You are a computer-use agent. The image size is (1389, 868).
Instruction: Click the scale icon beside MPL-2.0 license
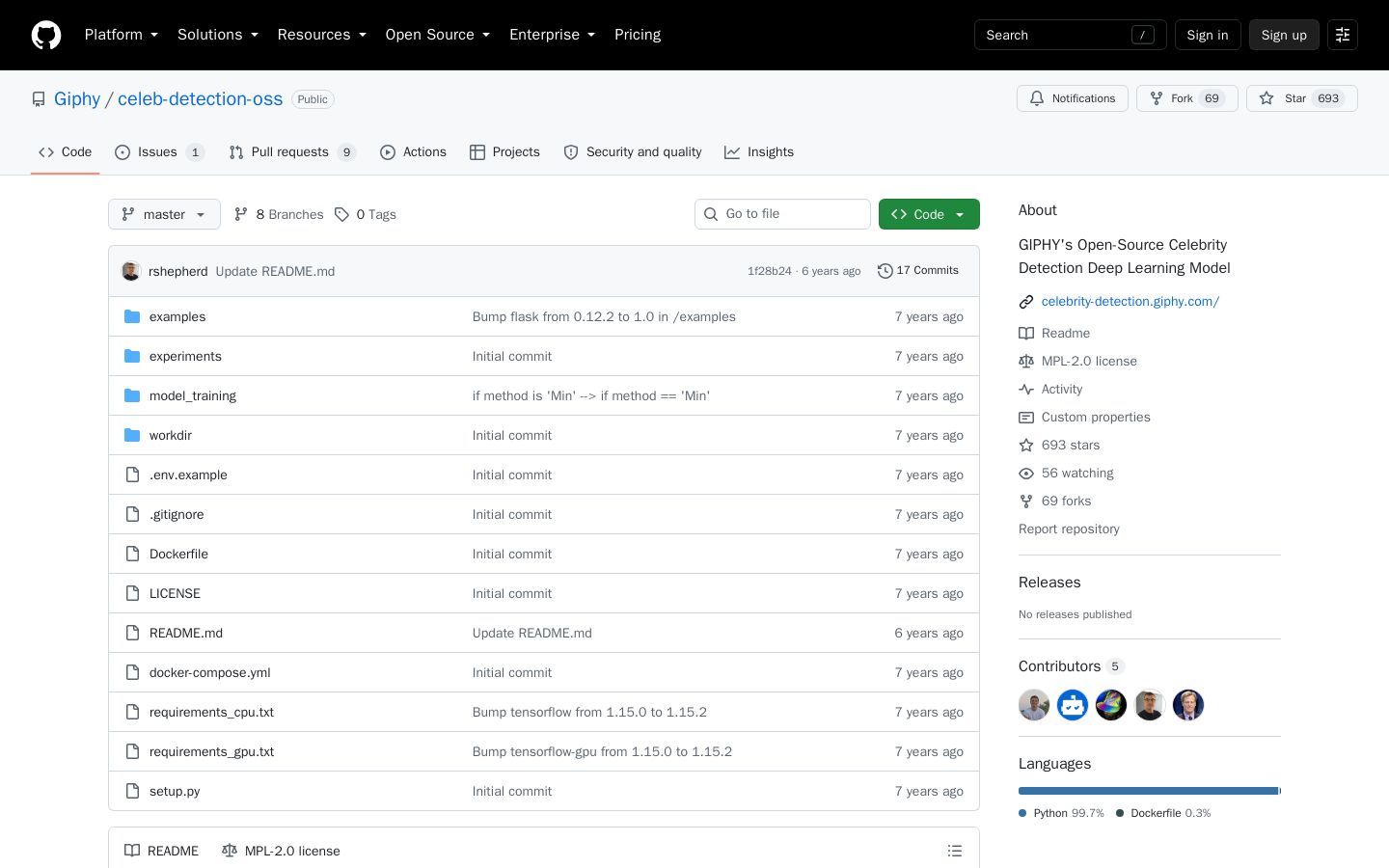tap(1026, 362)
